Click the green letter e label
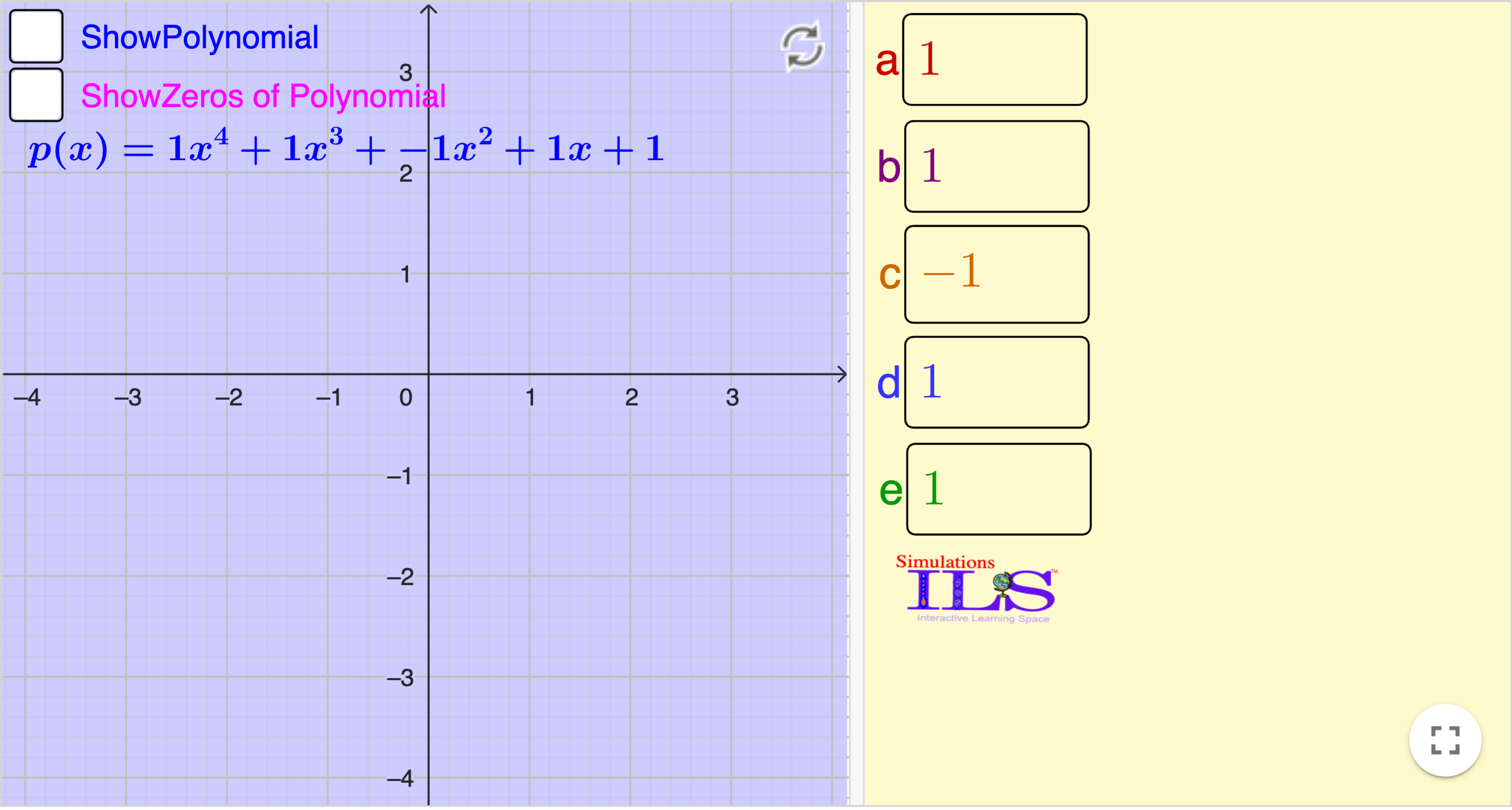Screen dimensions: 1512x810 click(x=890, y=492)
